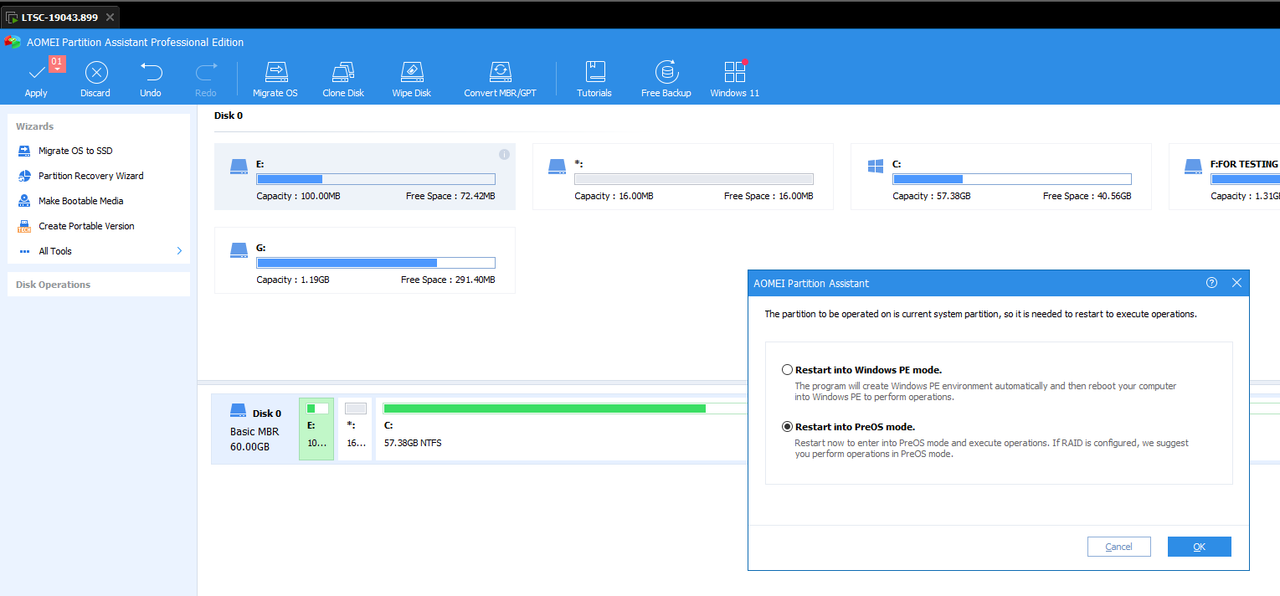Select the F:FOR TESTING partition card
1280x596 pixels.
1224,177
